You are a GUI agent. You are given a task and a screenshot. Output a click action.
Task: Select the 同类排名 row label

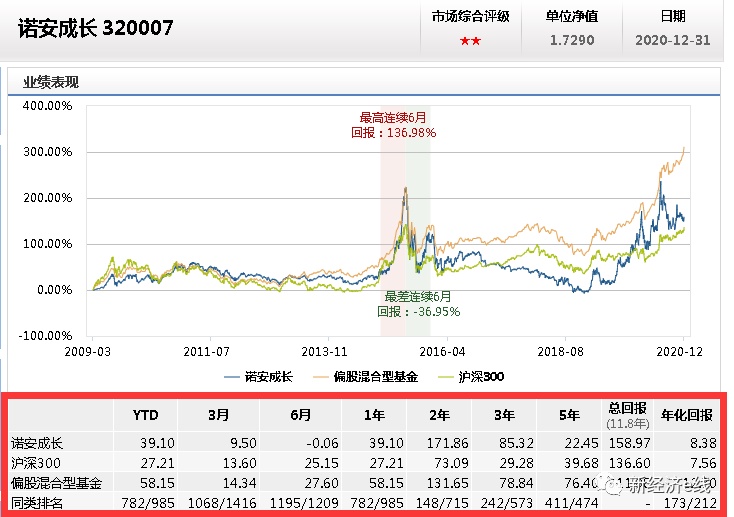point(37,503)
